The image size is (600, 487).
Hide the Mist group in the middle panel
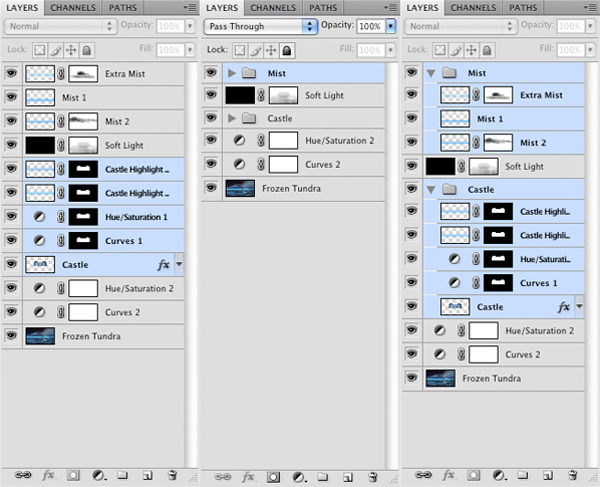coord(211,72)
